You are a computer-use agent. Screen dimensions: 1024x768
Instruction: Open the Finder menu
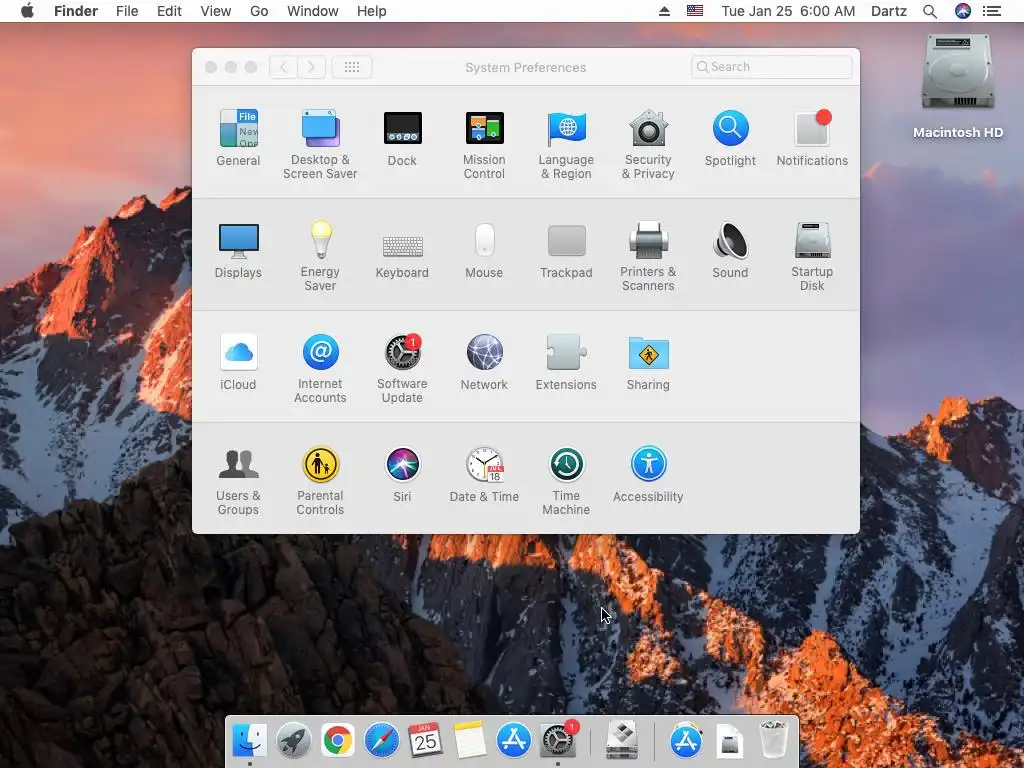(x=76, y=11)
